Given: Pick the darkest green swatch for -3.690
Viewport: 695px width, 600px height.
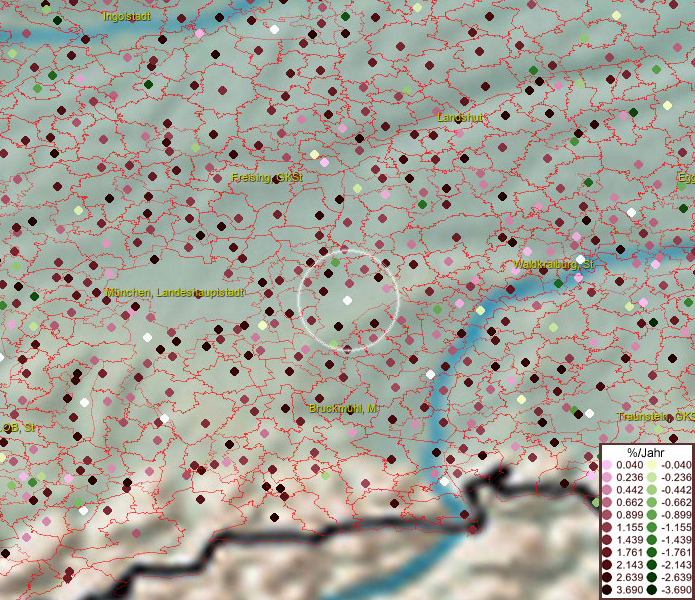Looking at the screenshot, I should tap(652, 590).
